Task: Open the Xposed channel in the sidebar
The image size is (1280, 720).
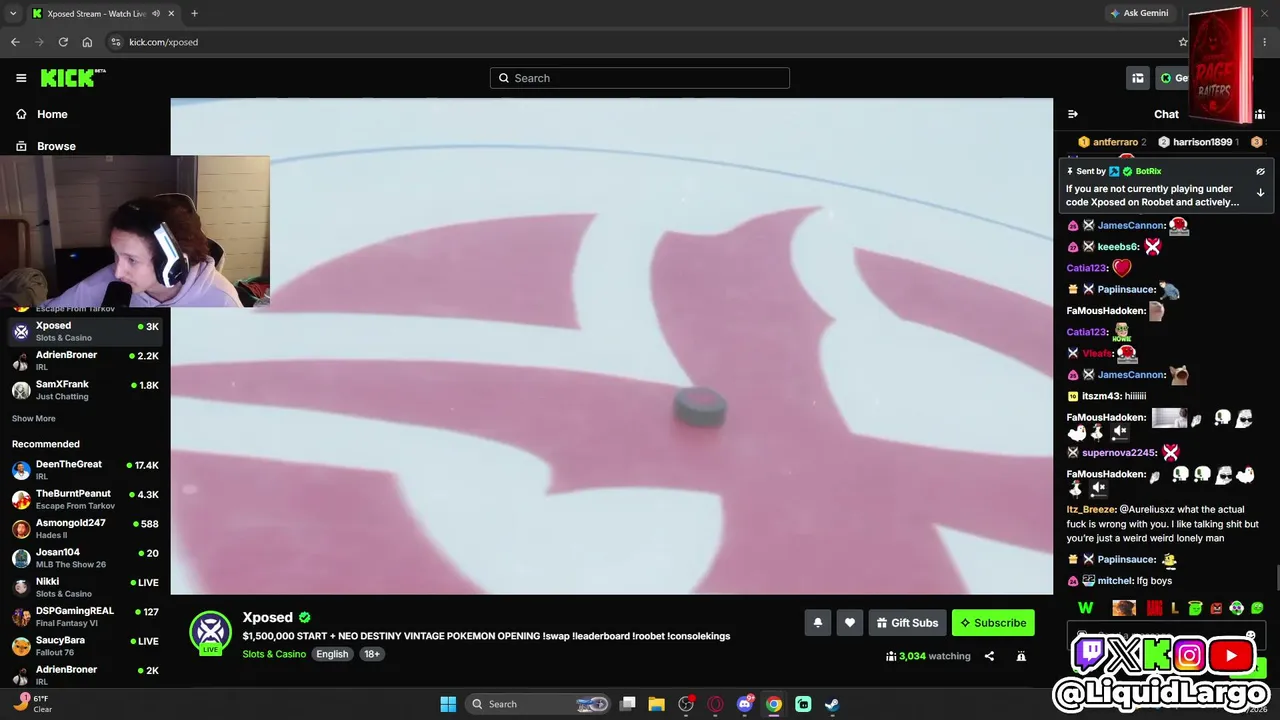Action: [85, 330]
